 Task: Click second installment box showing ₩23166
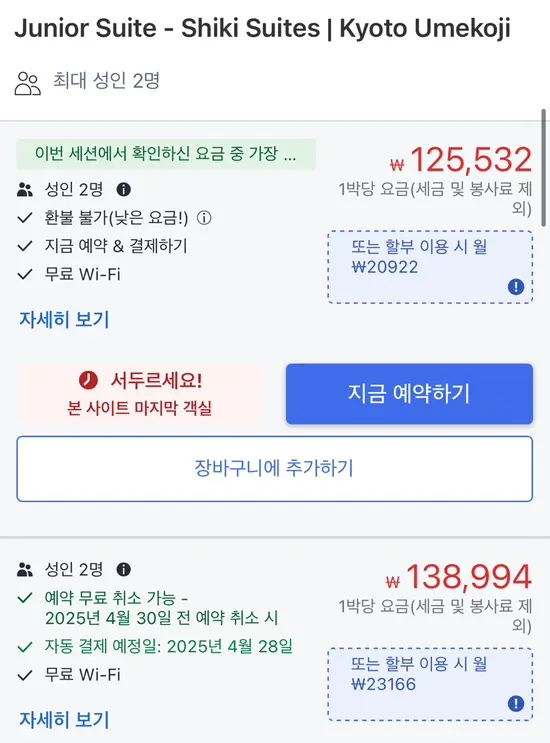(430, 684)
